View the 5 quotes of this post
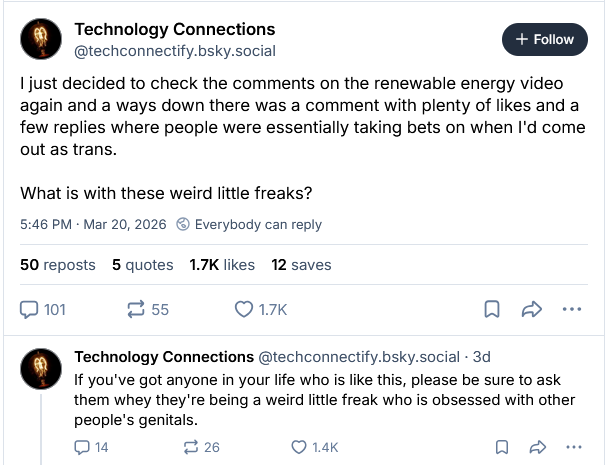Image resolution: width=611 pixels, height=465 pixels. [141, 265]
